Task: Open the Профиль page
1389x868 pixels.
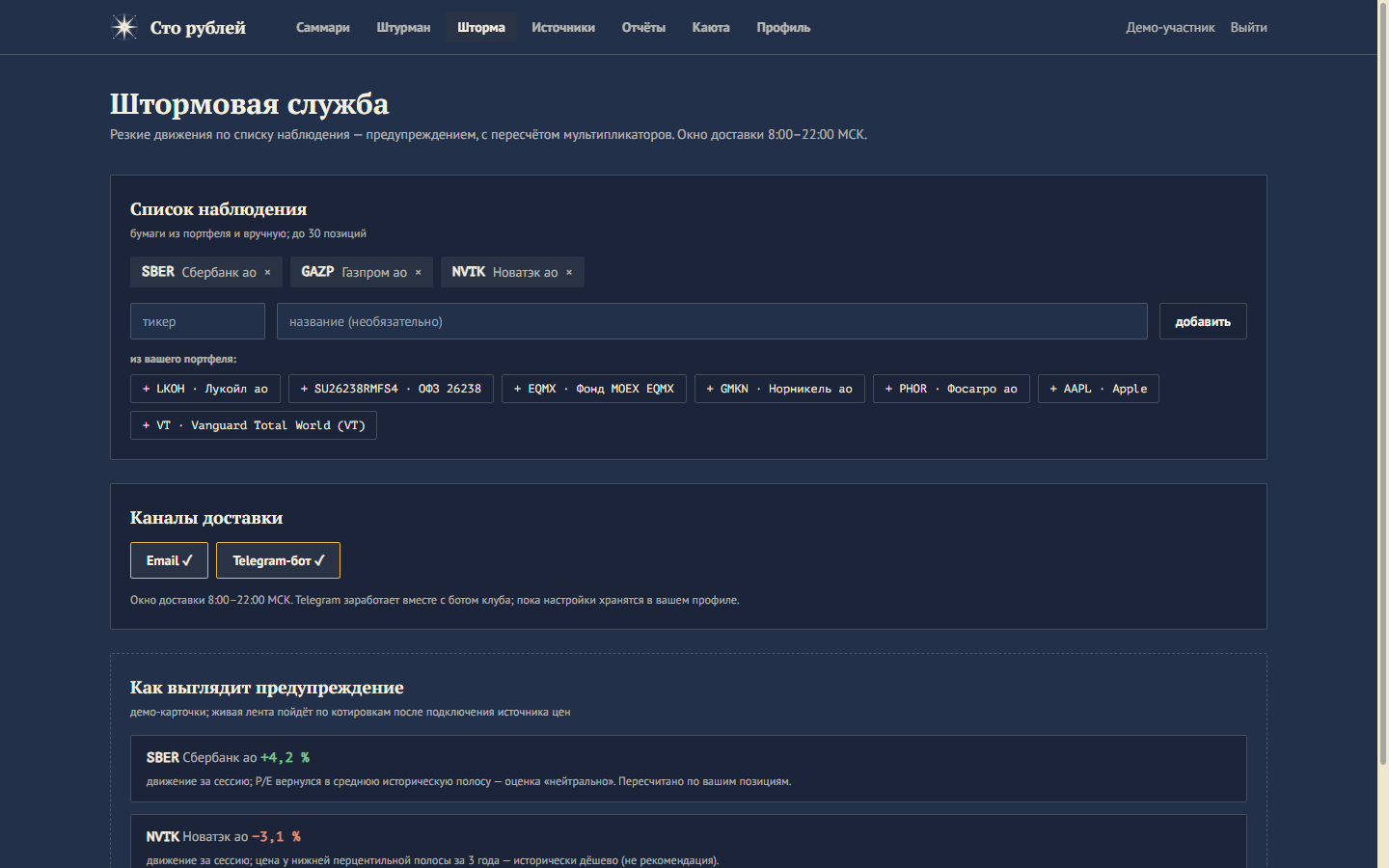Action: click(783, 27)
